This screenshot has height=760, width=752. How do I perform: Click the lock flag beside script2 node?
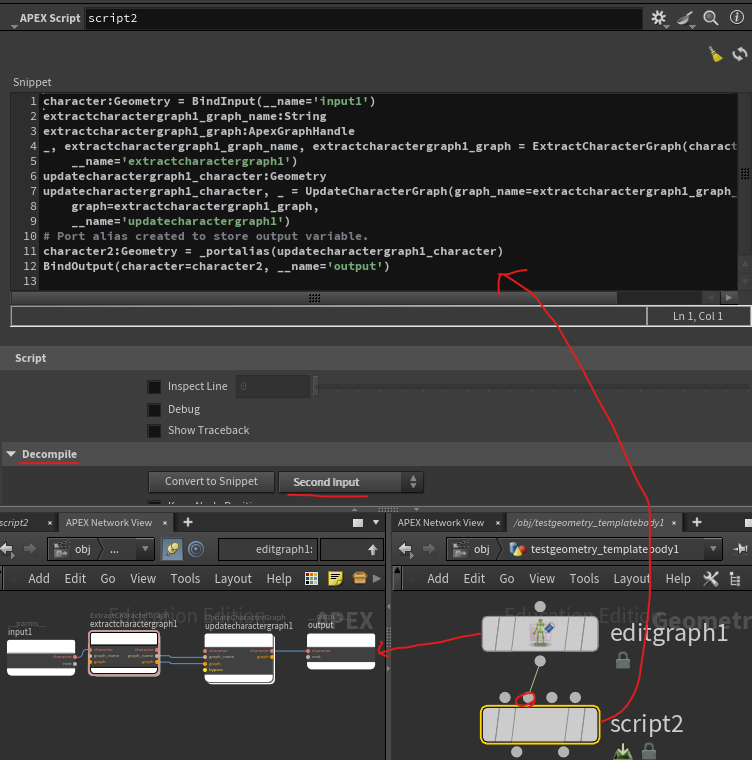coord(649,751)
